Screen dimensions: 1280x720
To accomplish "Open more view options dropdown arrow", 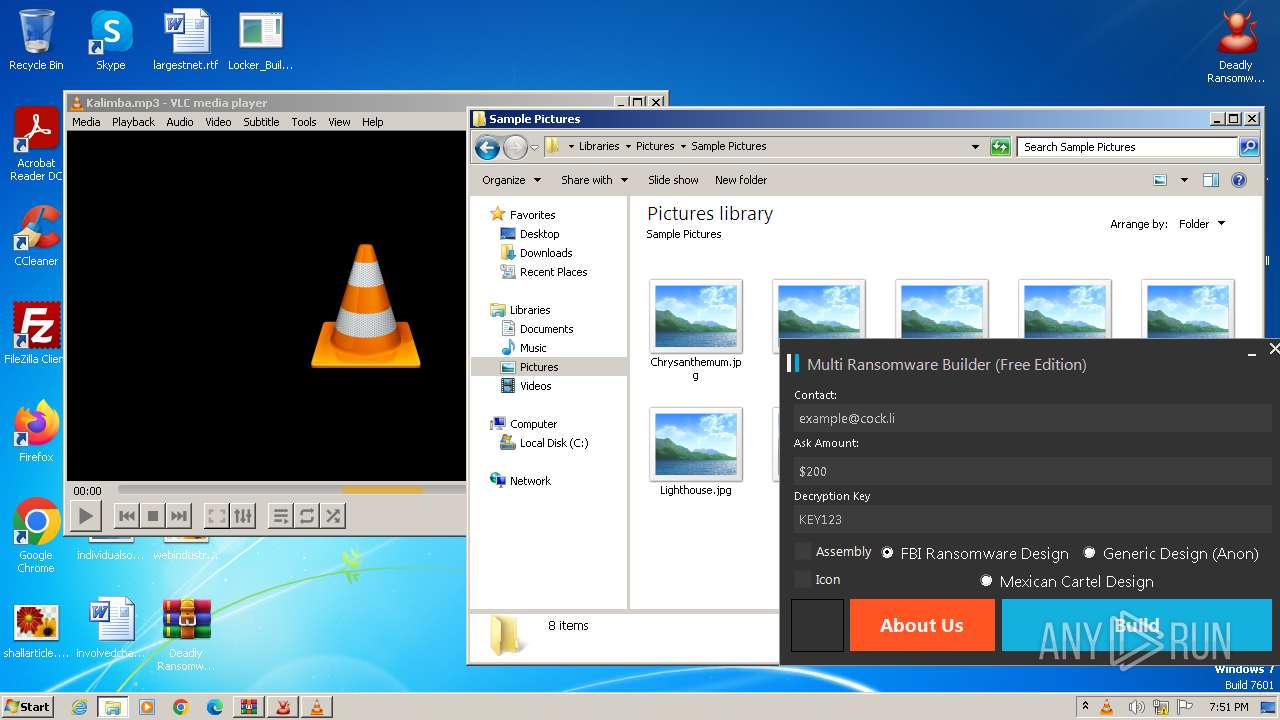I will click(1184, 180).
